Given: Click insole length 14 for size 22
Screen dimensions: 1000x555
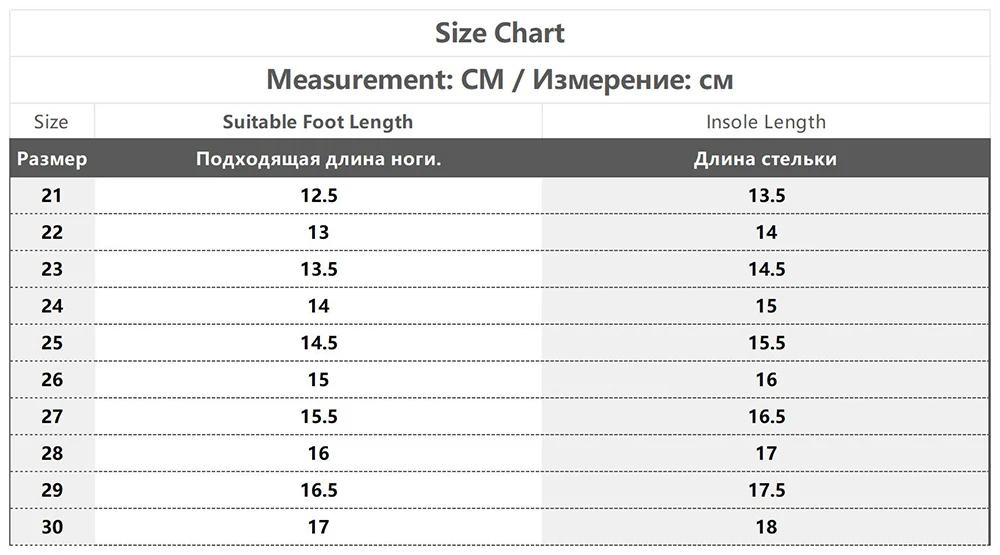Looking at the screenshot, I should tap(767, 232).
